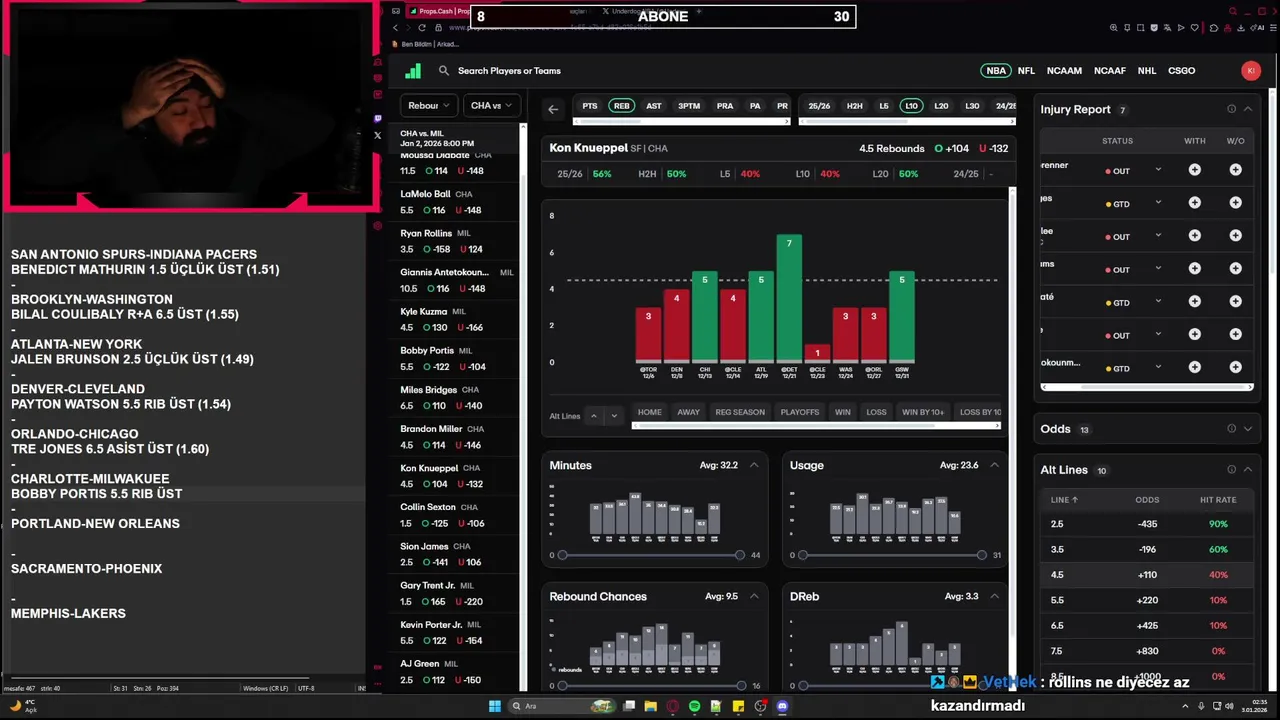Collapse the DReb chart panel
This screenshot has width=1280, height=720.
pos(994,596)
